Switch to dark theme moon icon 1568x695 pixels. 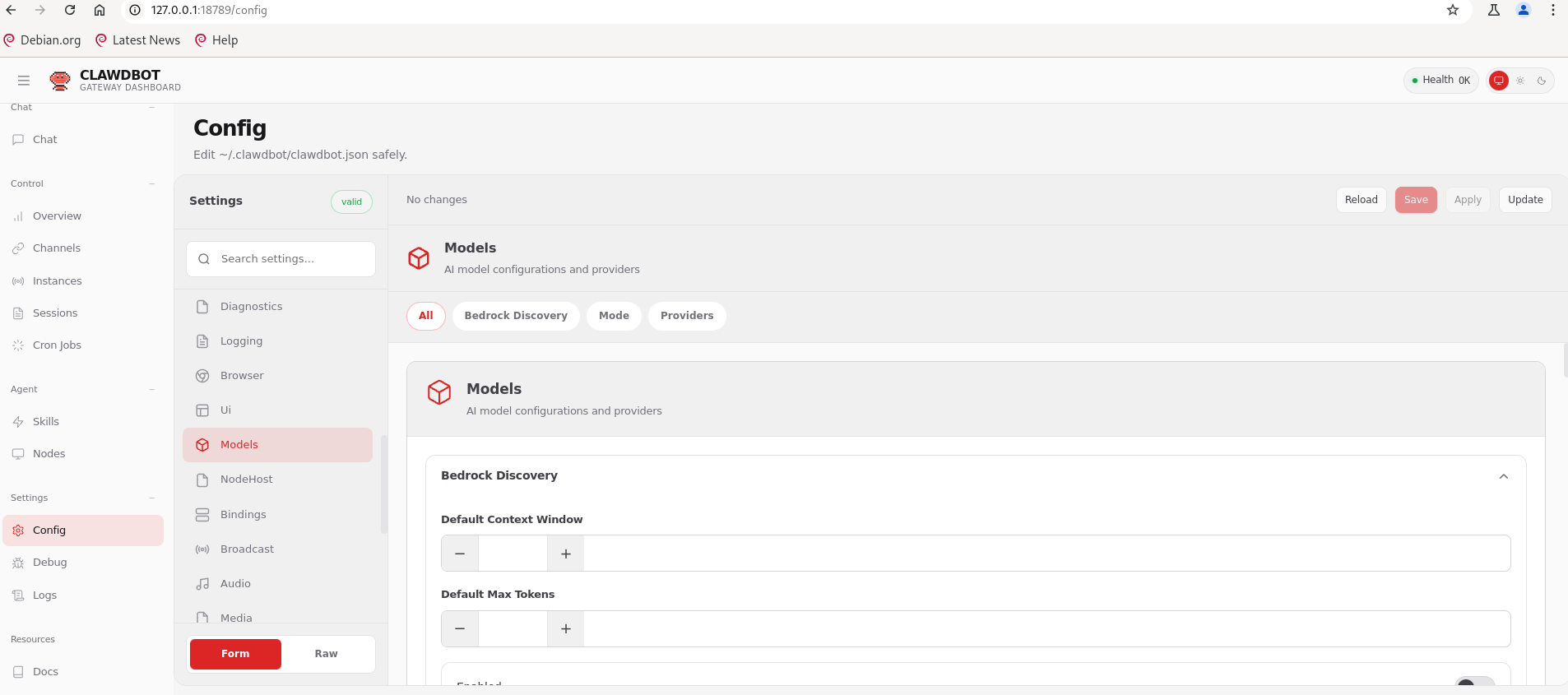[x=1542, y=81]
